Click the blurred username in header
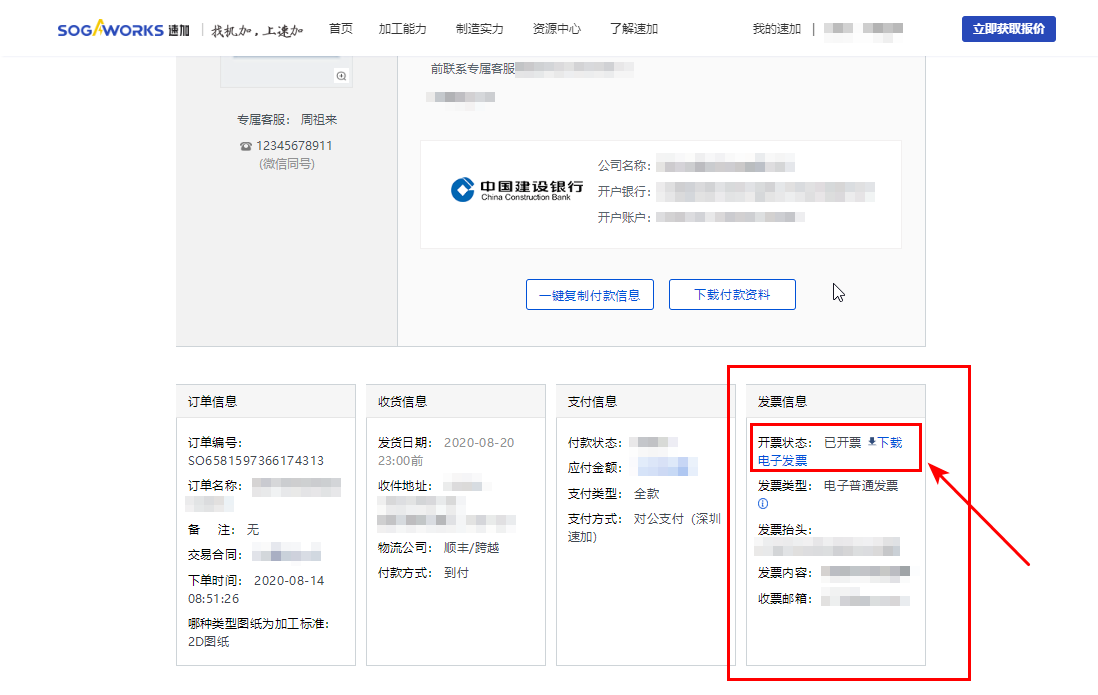 863,29
